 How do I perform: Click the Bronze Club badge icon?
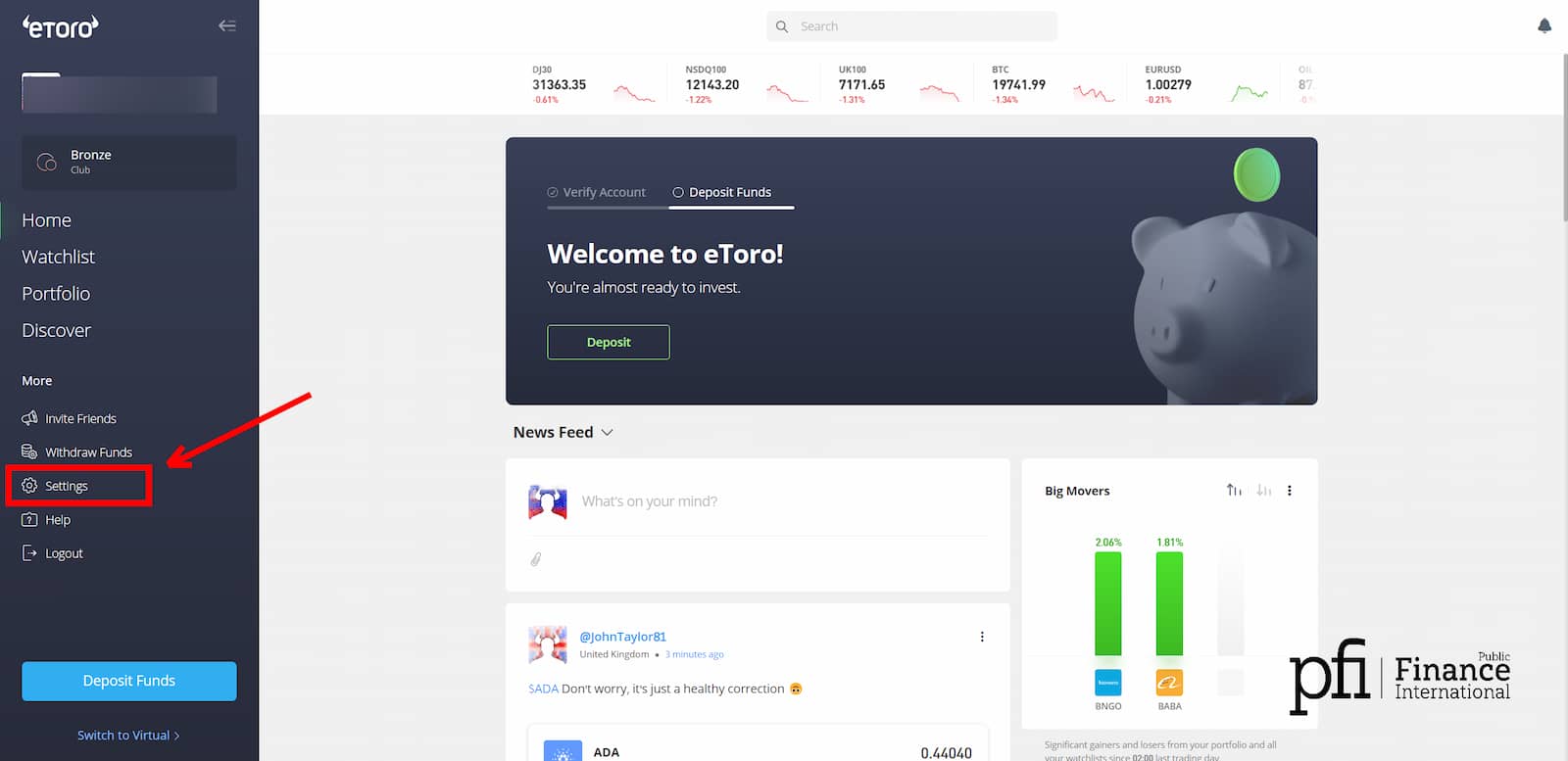point(46,162)
